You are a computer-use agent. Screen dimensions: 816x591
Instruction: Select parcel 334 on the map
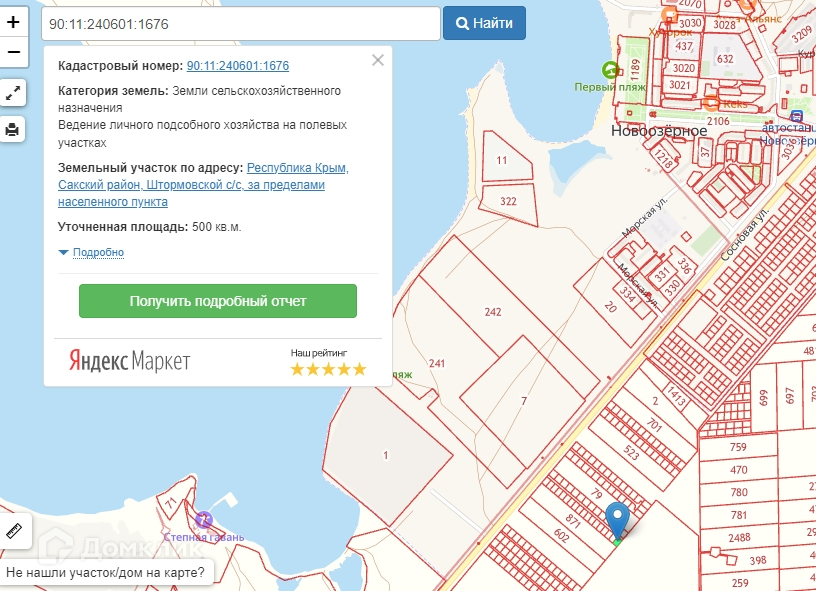[x=628, y=294]
